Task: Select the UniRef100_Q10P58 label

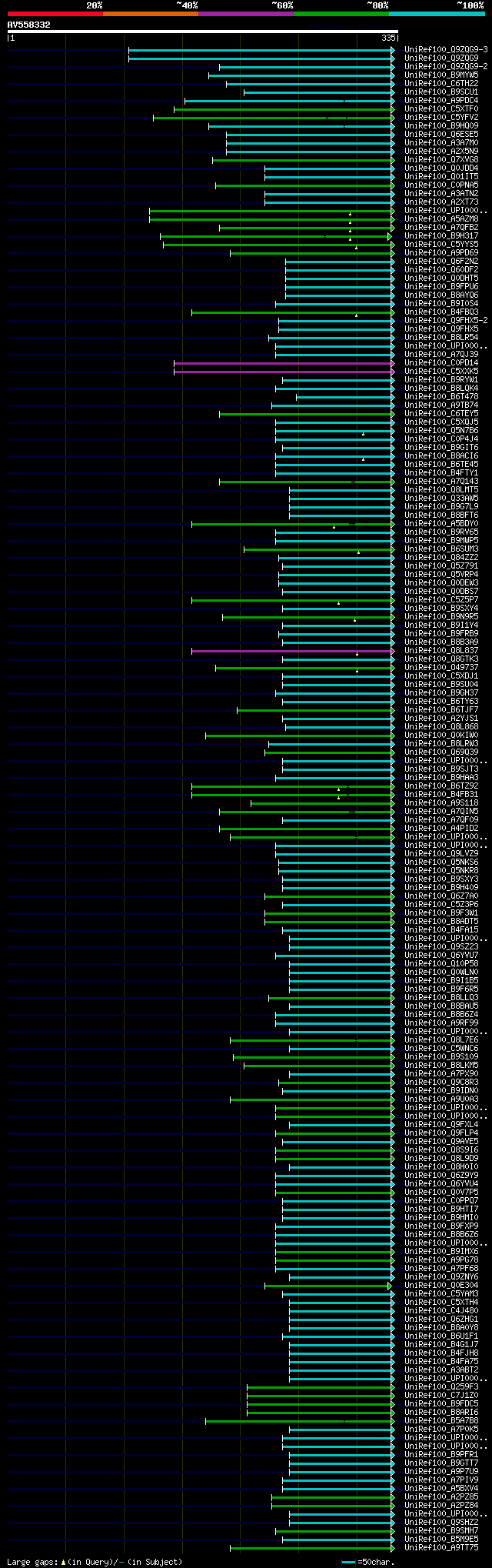Action: click(442, 963)
